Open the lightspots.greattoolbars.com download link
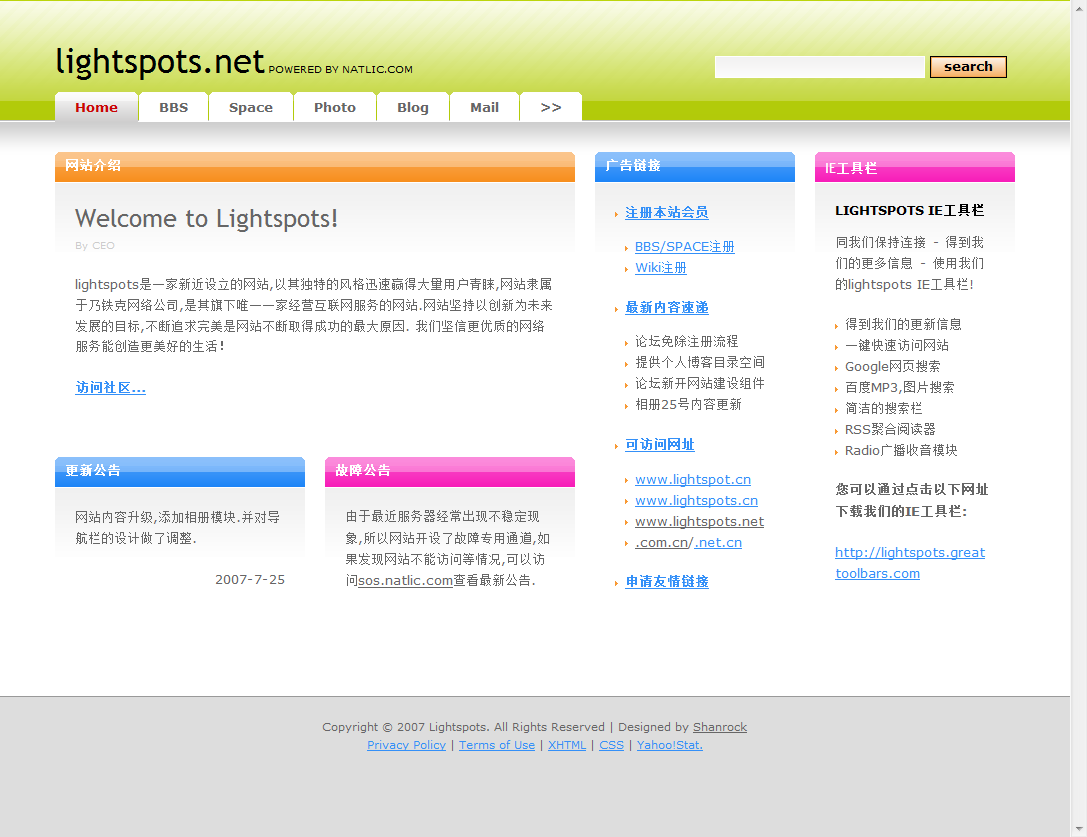The height and width of the screenshot is (837, 1087). (x=910, y=563)
